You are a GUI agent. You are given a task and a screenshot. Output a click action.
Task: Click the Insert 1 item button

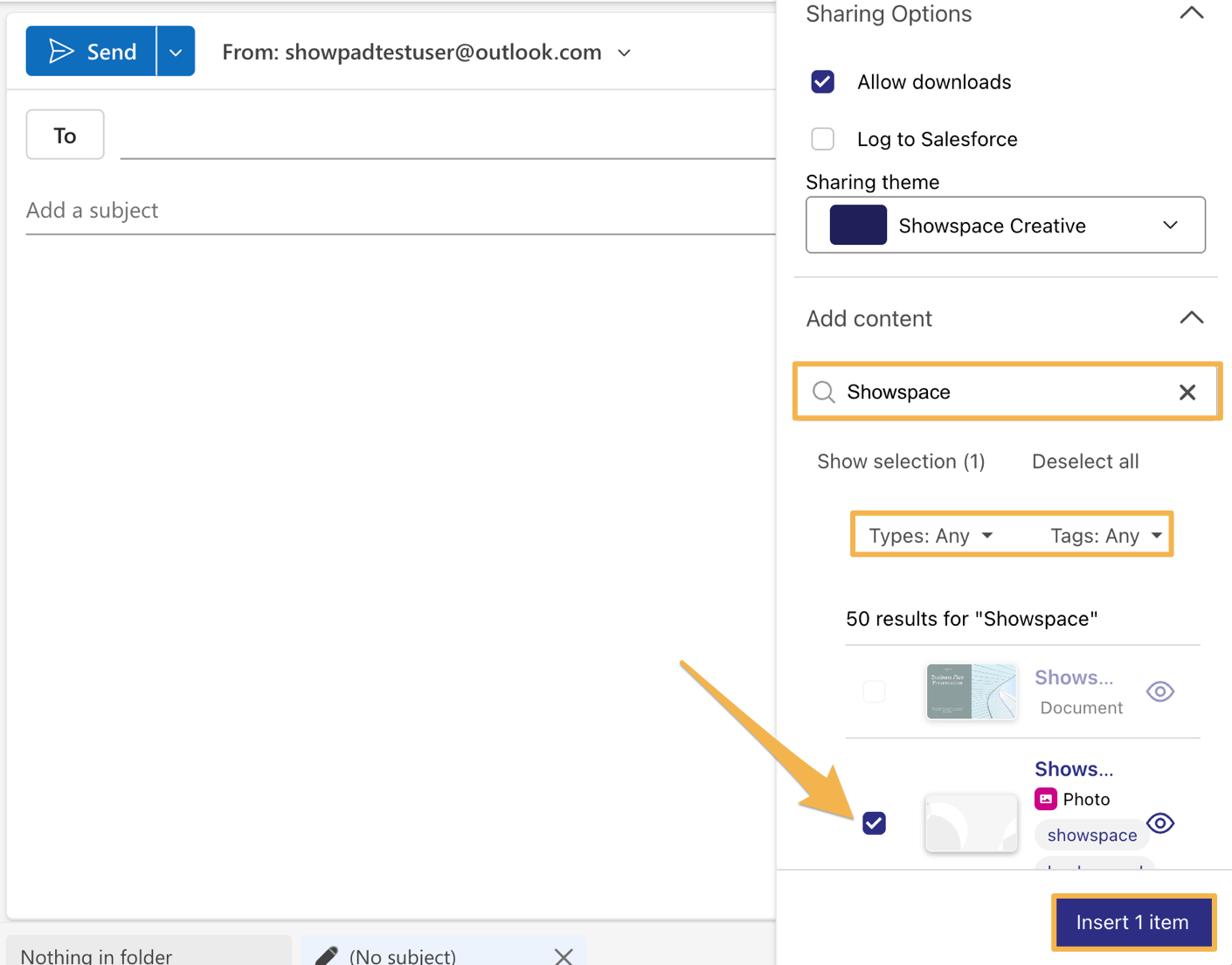[x=1133, y=922]
